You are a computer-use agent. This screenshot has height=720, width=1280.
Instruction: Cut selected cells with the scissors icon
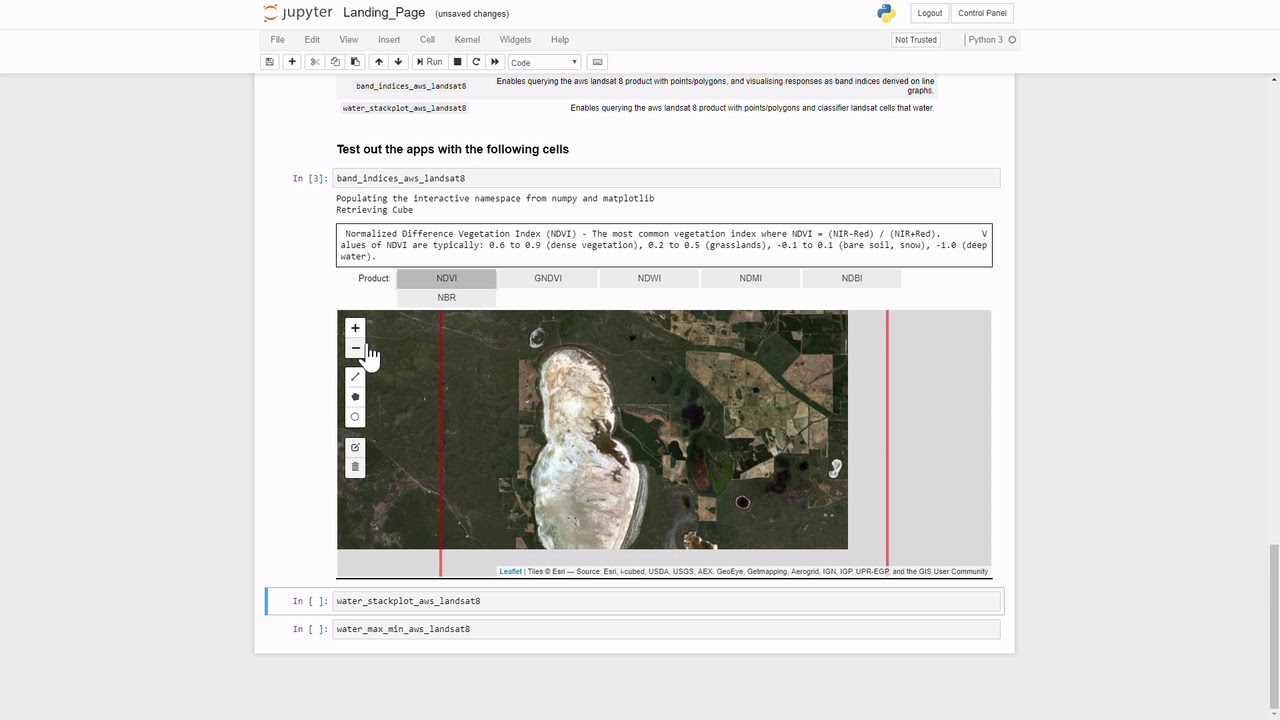pos(315,62)
